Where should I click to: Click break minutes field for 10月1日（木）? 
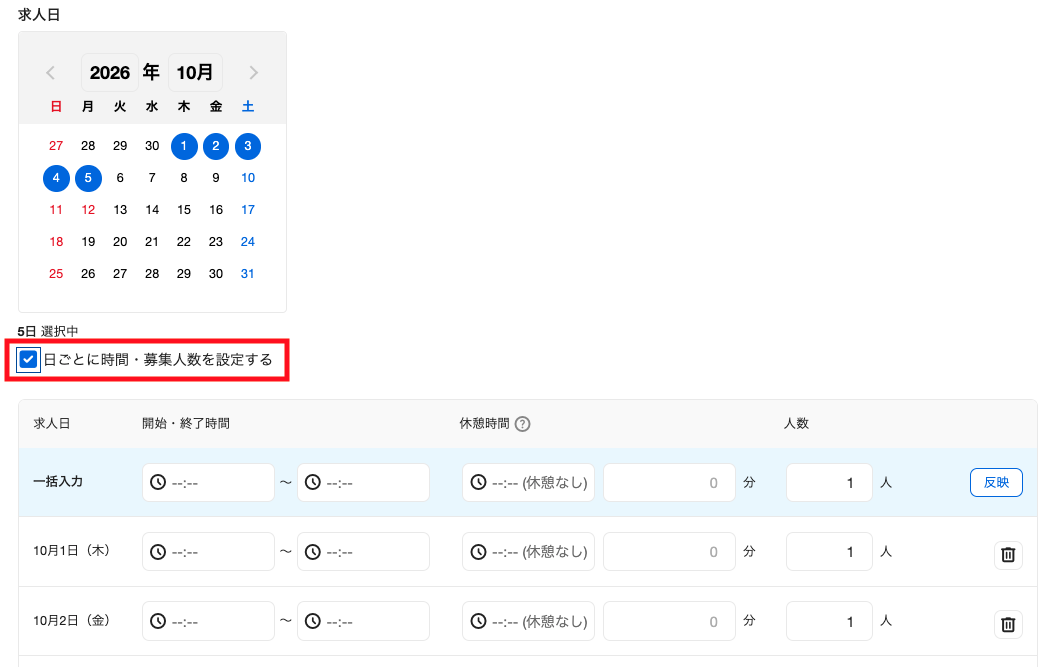[x=669, y=552]
